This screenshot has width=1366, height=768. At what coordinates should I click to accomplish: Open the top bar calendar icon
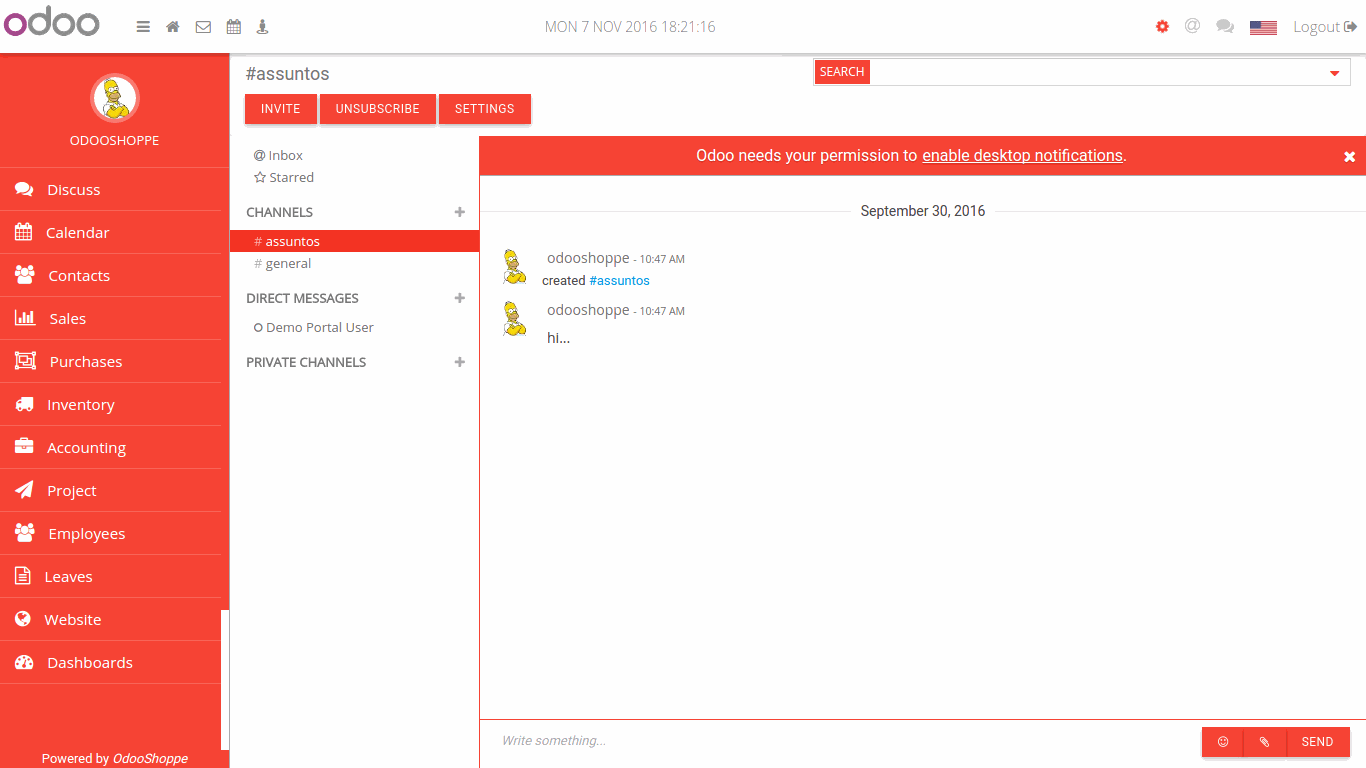pyautogui.click(x=233, y=27)
